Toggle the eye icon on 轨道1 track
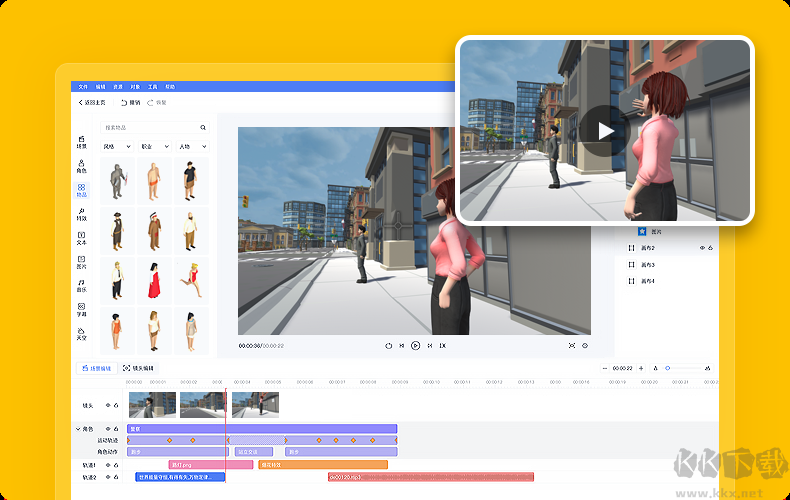790x500 pixels. click(108, 465)
